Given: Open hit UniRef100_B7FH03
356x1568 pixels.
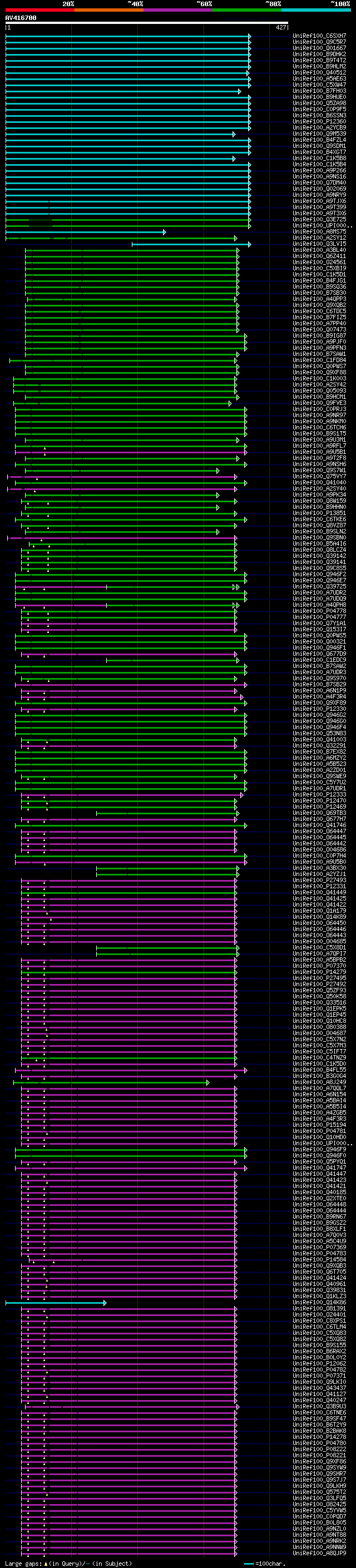Looking at the screenshot, I should [319, 91].
